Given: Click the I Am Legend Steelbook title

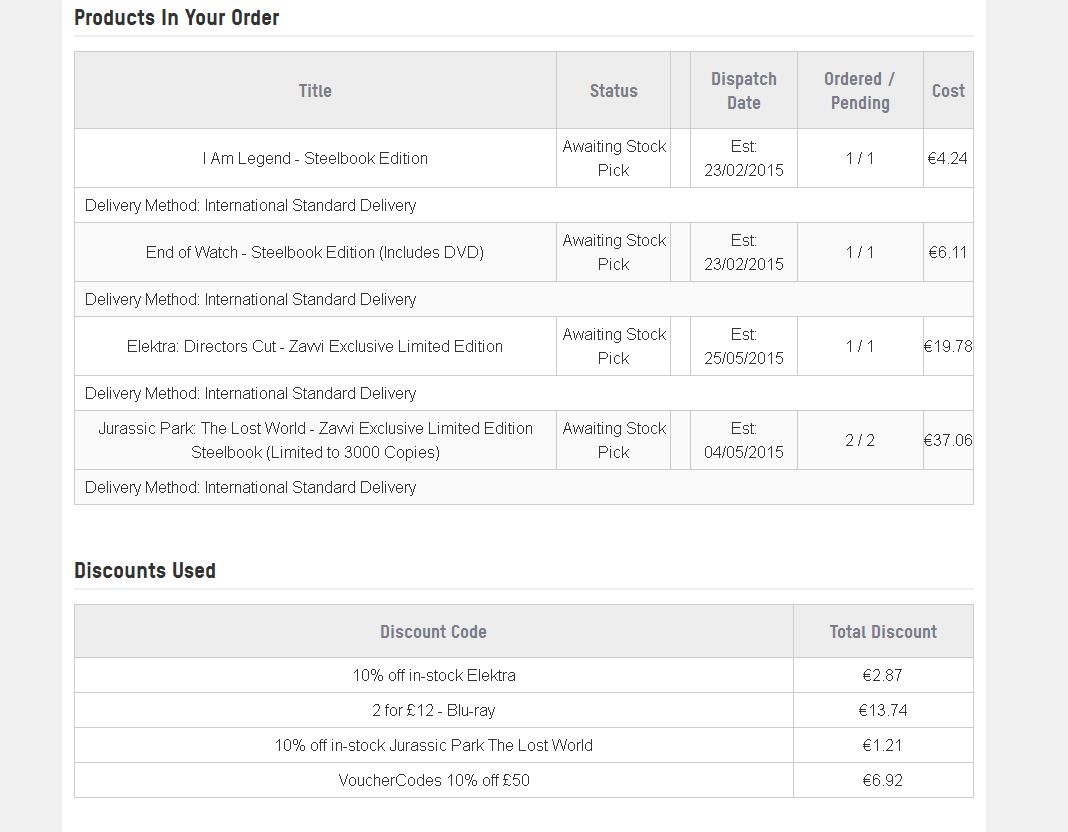Looking at the screenshot, I should click(315, 158).
